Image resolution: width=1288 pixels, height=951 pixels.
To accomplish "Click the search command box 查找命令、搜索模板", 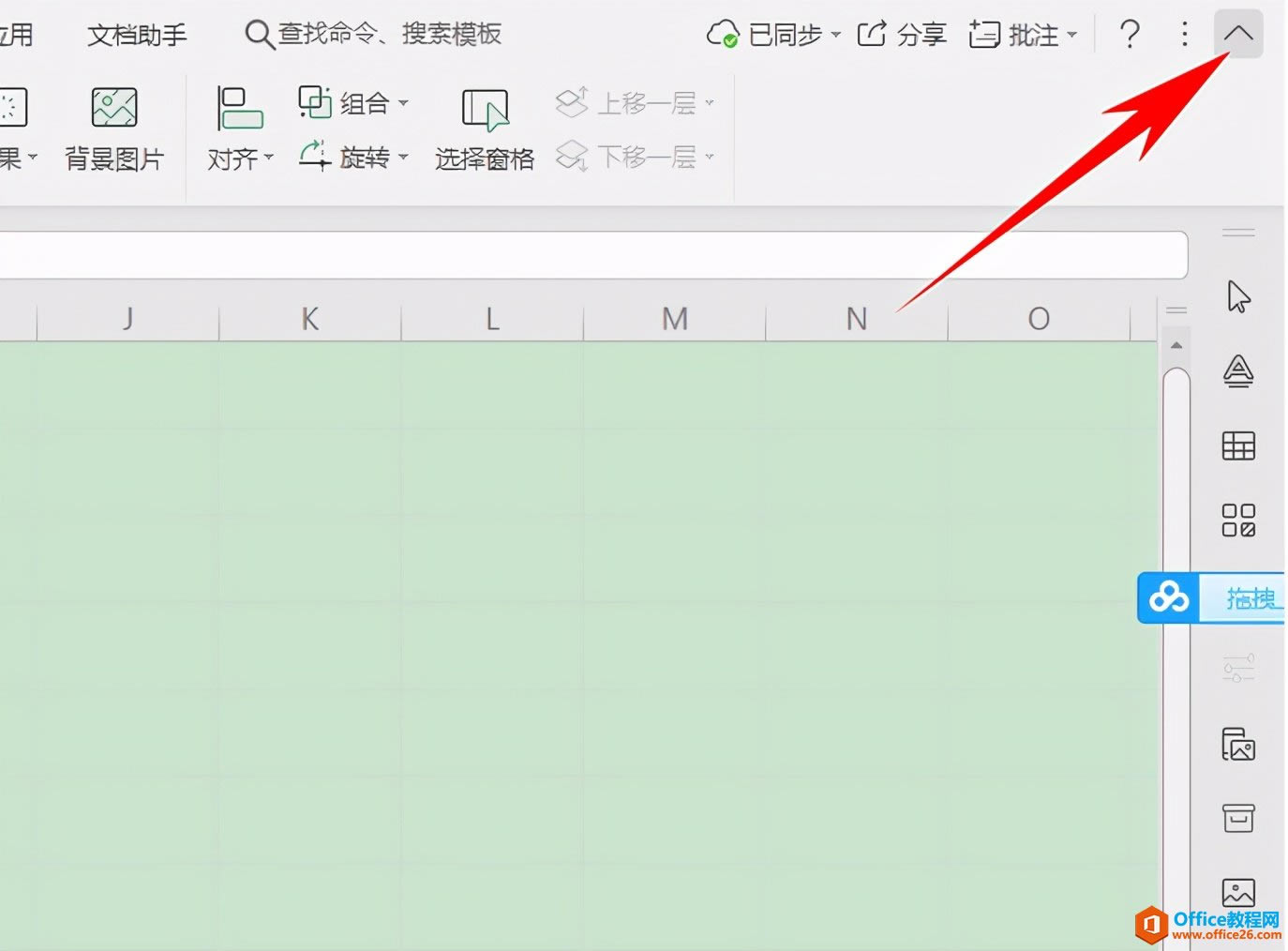I will (373, 34).
